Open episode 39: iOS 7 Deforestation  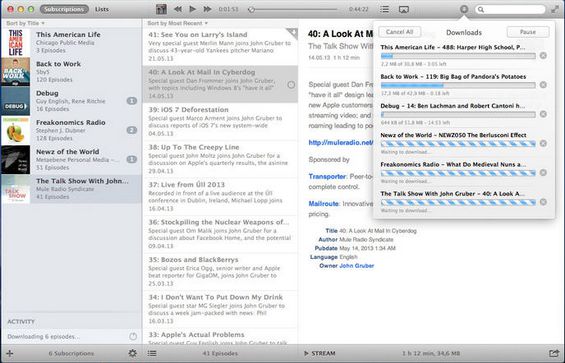coord(220,121)
